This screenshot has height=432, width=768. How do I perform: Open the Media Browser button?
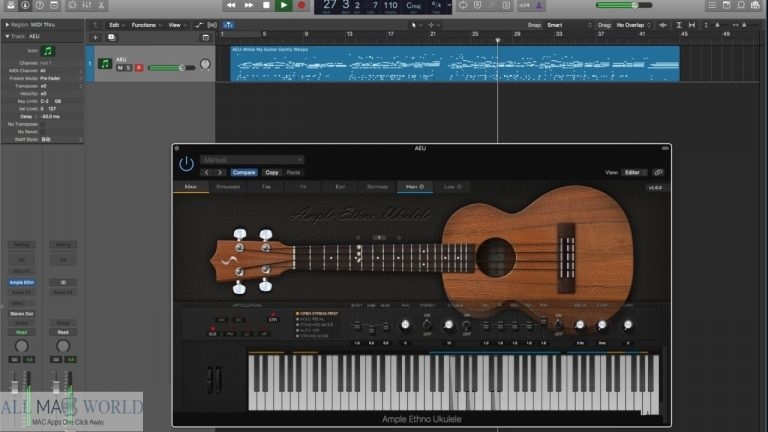[x=756, y=5]
